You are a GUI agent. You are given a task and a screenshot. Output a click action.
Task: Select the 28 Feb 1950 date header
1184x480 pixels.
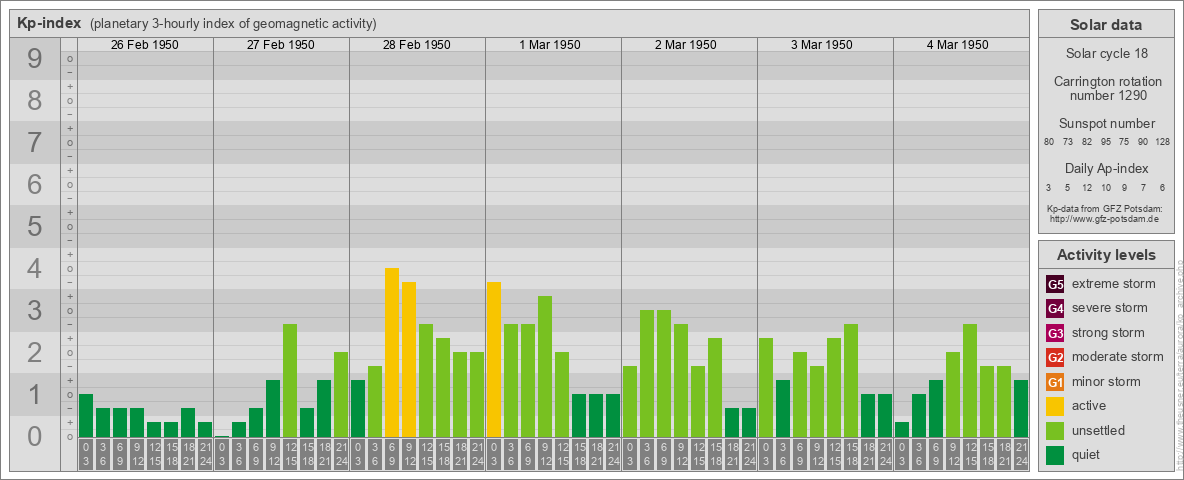(x=417, y=45)
